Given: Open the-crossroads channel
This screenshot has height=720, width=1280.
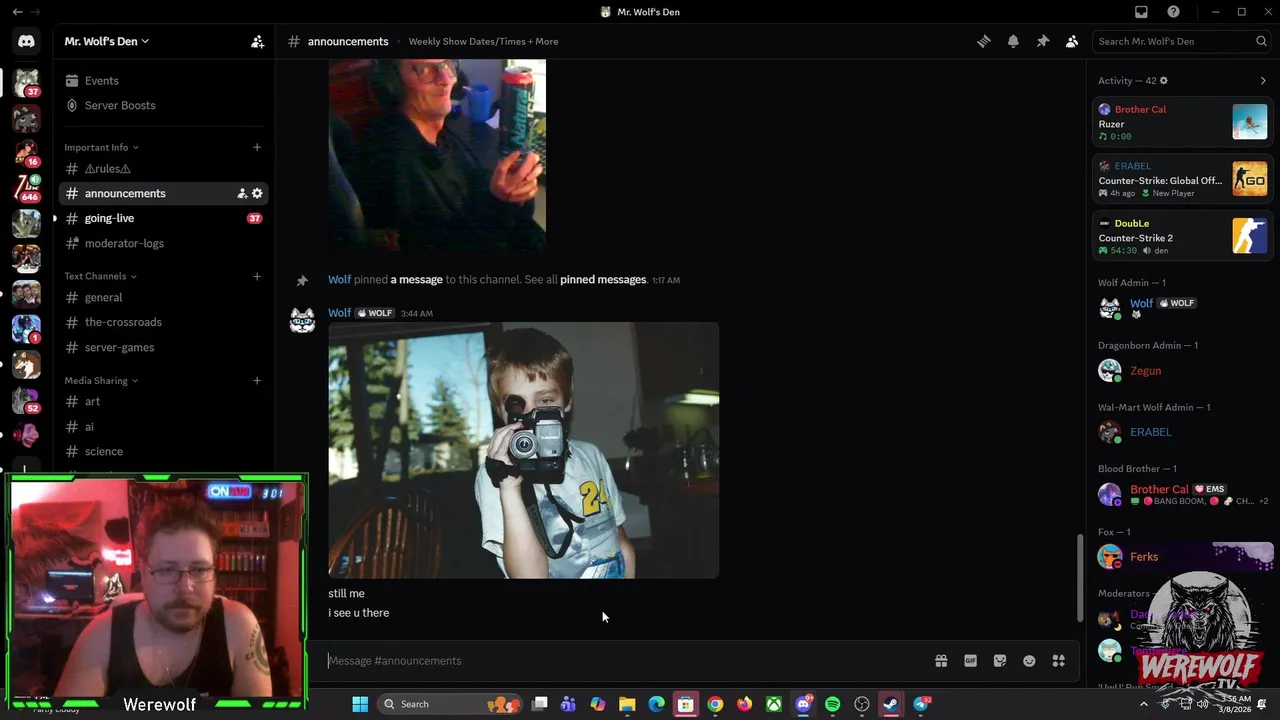Looking at the screenshot, I should [x=164, y=322].
